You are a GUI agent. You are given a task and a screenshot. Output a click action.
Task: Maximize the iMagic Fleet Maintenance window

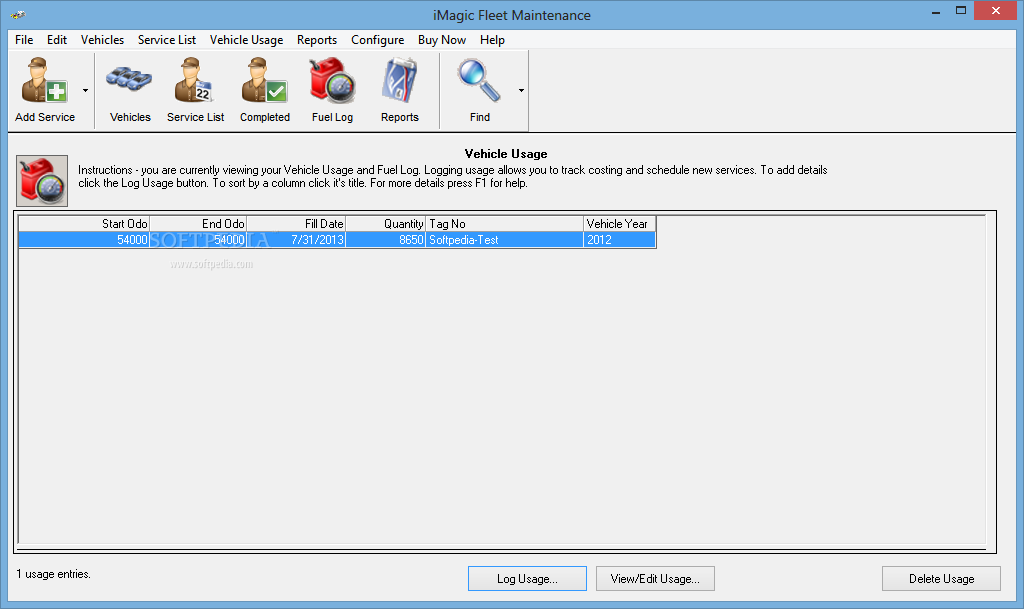pyautogui.click(x=961, y=11)
